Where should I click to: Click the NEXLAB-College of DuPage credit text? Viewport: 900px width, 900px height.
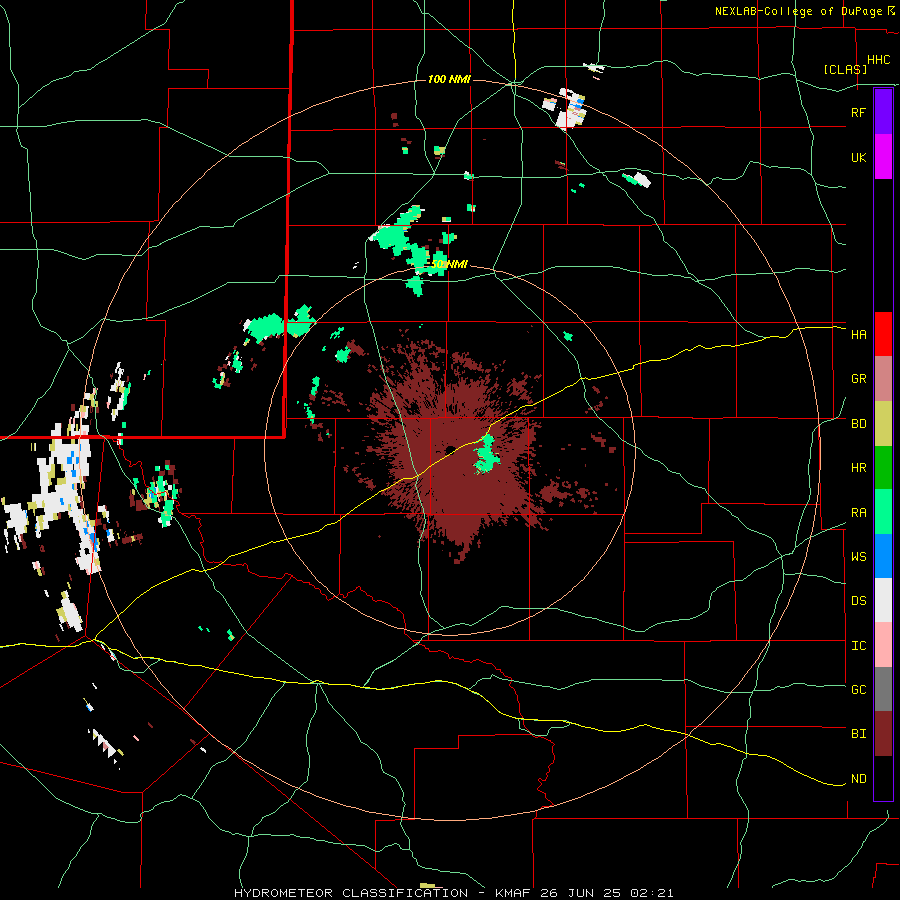(x=800, y=11)
